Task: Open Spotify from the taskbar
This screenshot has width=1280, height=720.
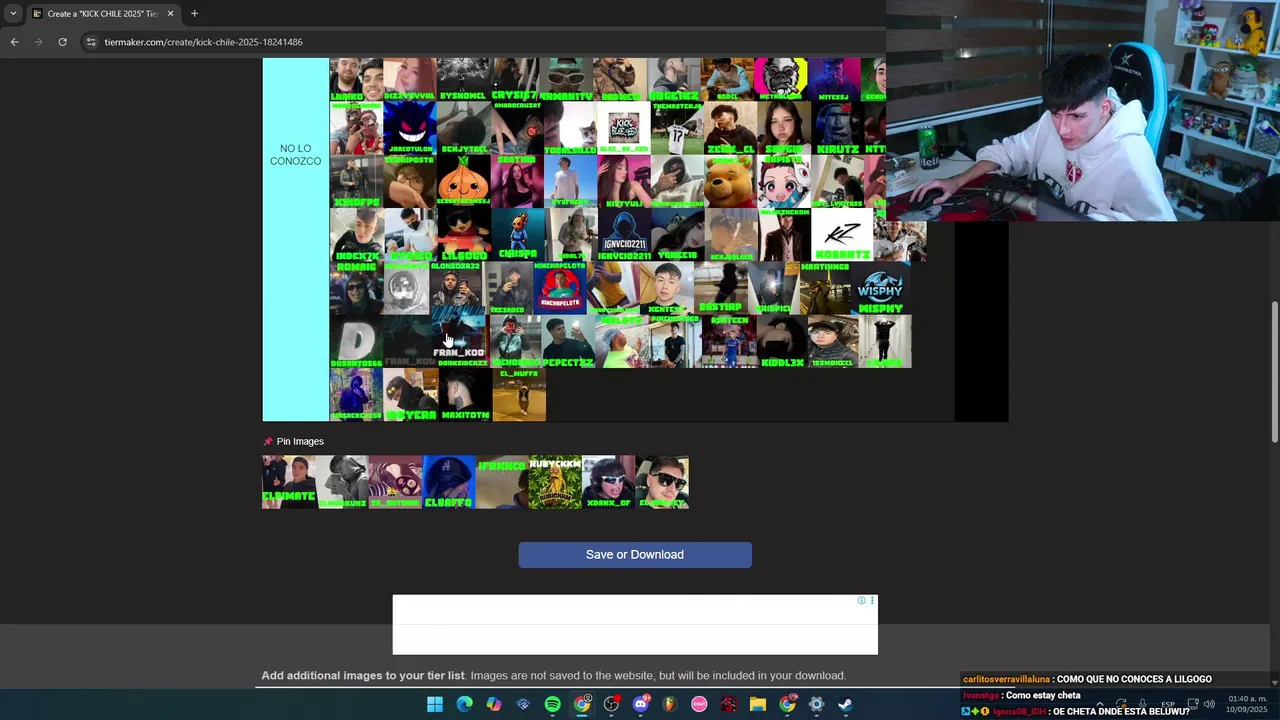Action: click(x=552, y=705)
